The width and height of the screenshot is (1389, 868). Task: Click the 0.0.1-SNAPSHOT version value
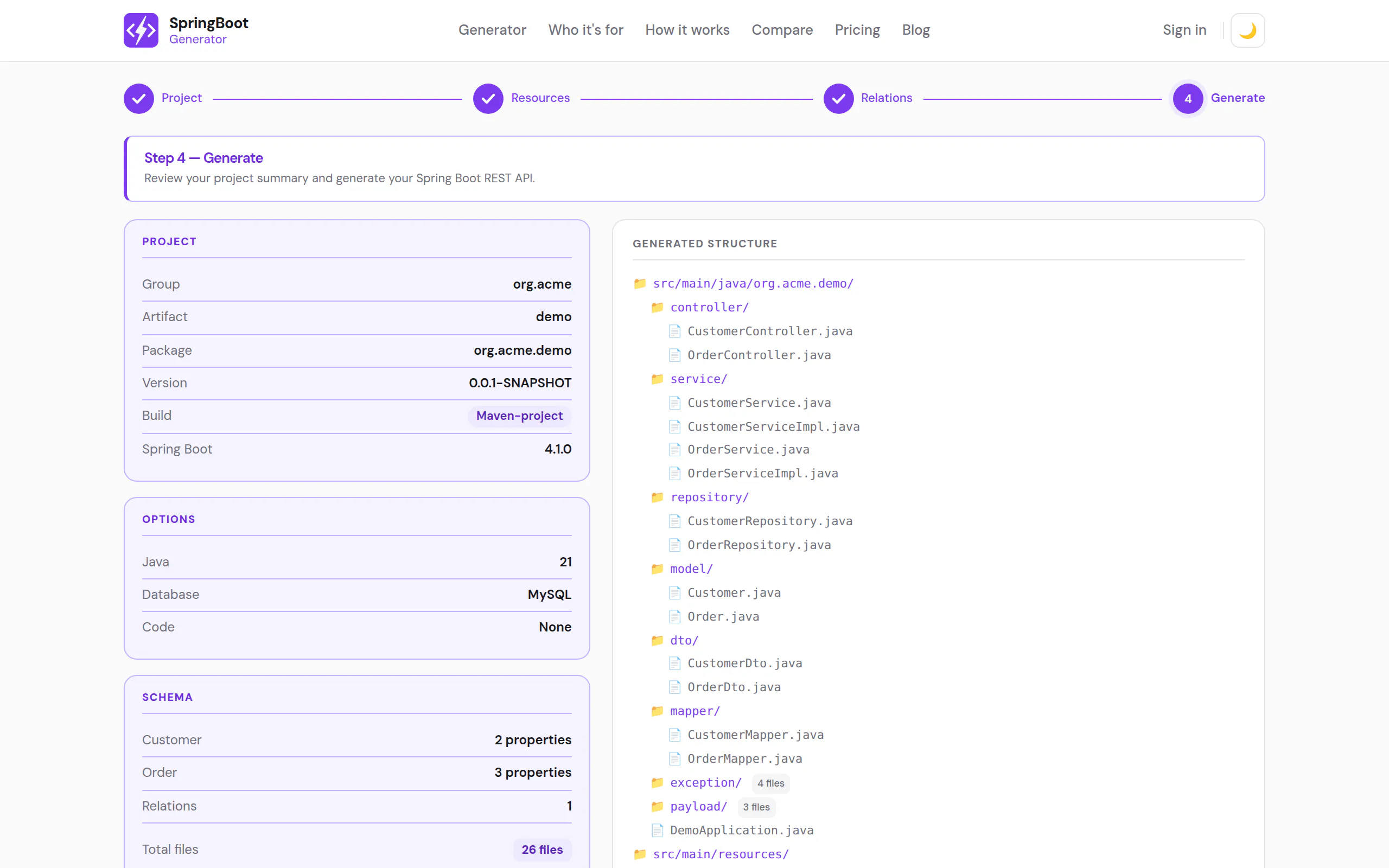pyautogui.click(x=520, y=383)
